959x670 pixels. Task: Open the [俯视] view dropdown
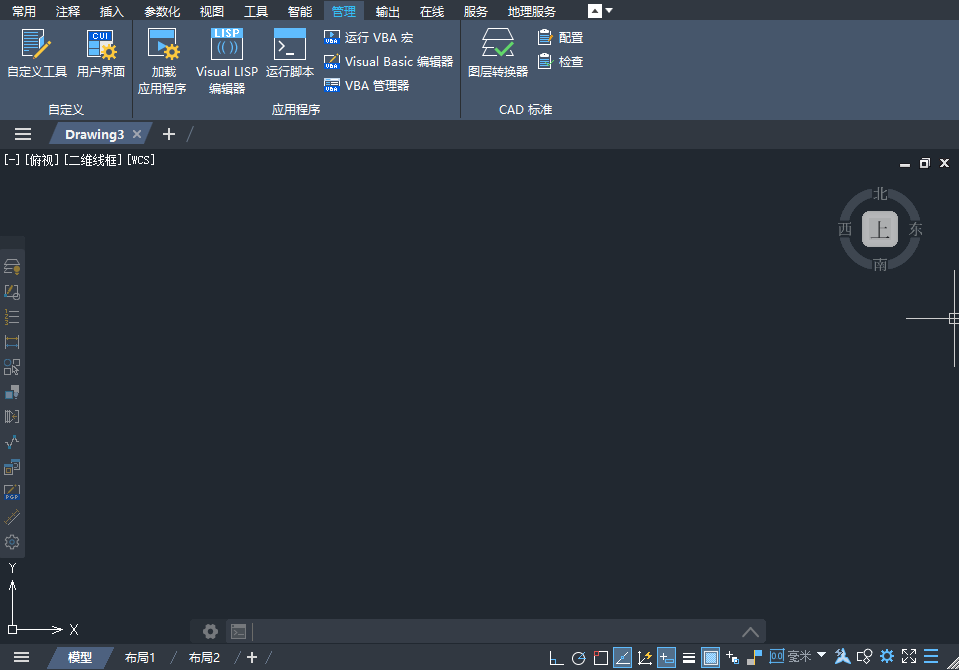pos(42,160)
